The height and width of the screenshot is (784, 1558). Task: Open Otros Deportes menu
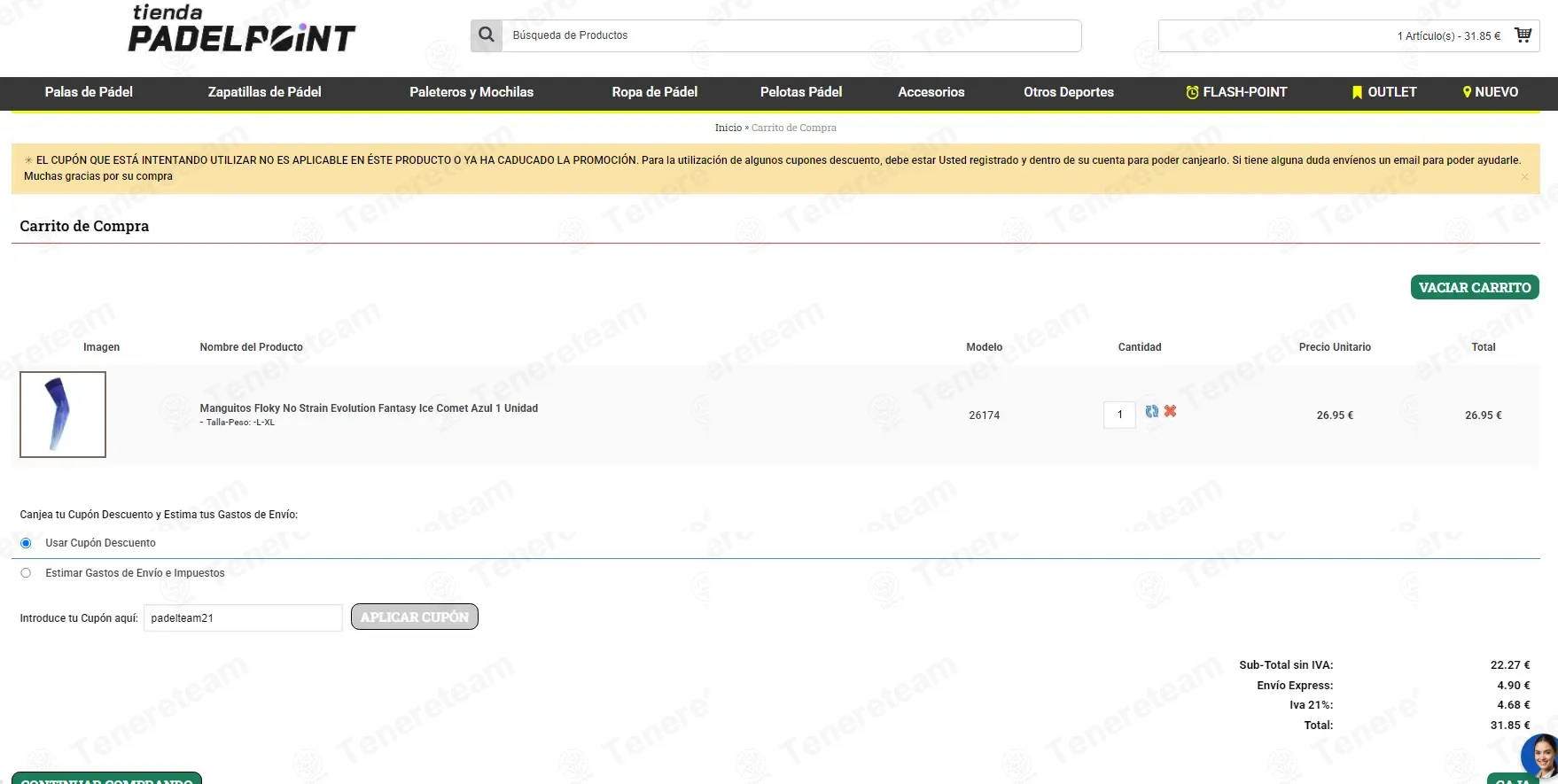click(x=1068, y=92)
